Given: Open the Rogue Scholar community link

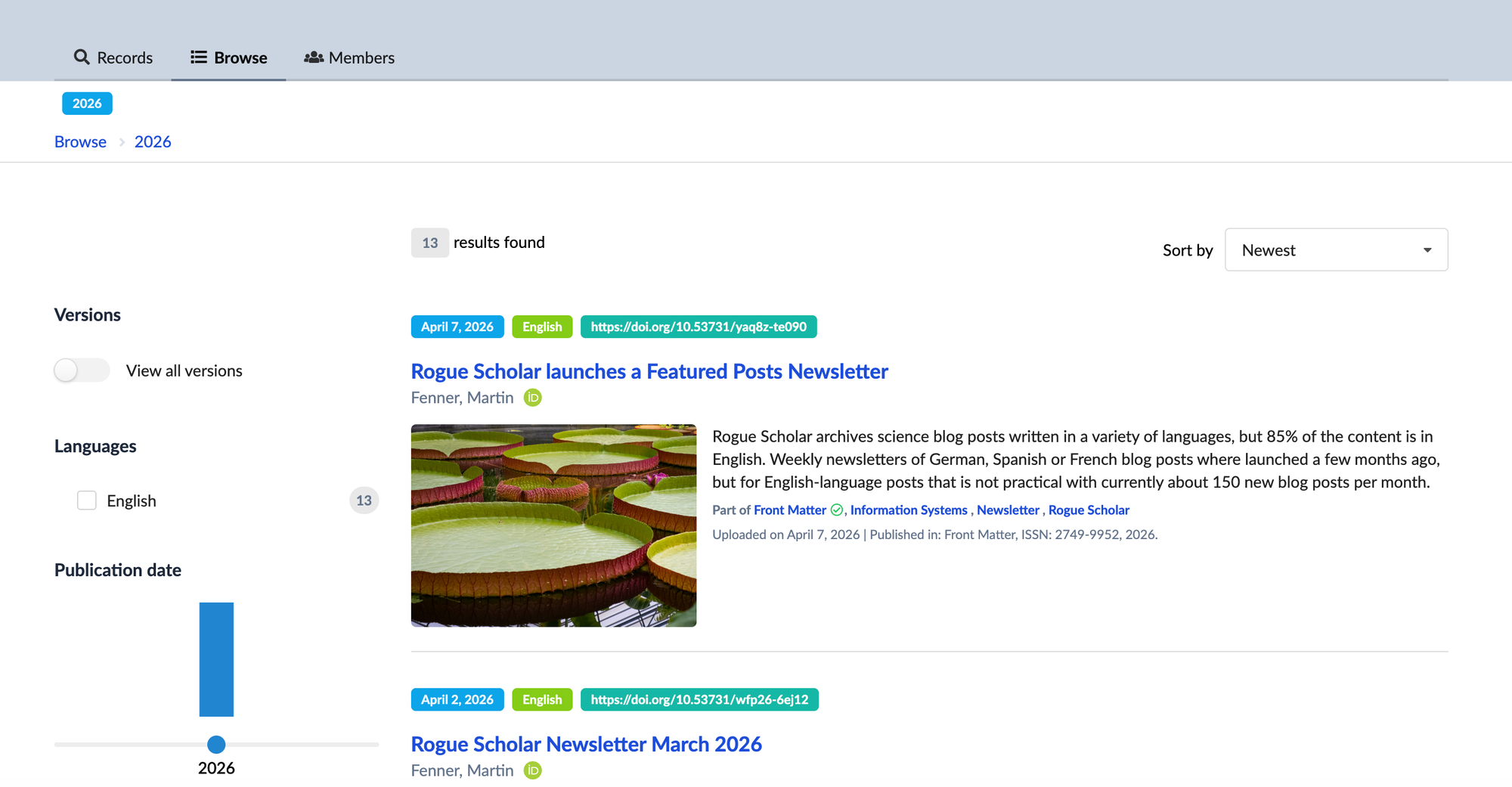Looking at the screenshot, I should click(1089, 510).
